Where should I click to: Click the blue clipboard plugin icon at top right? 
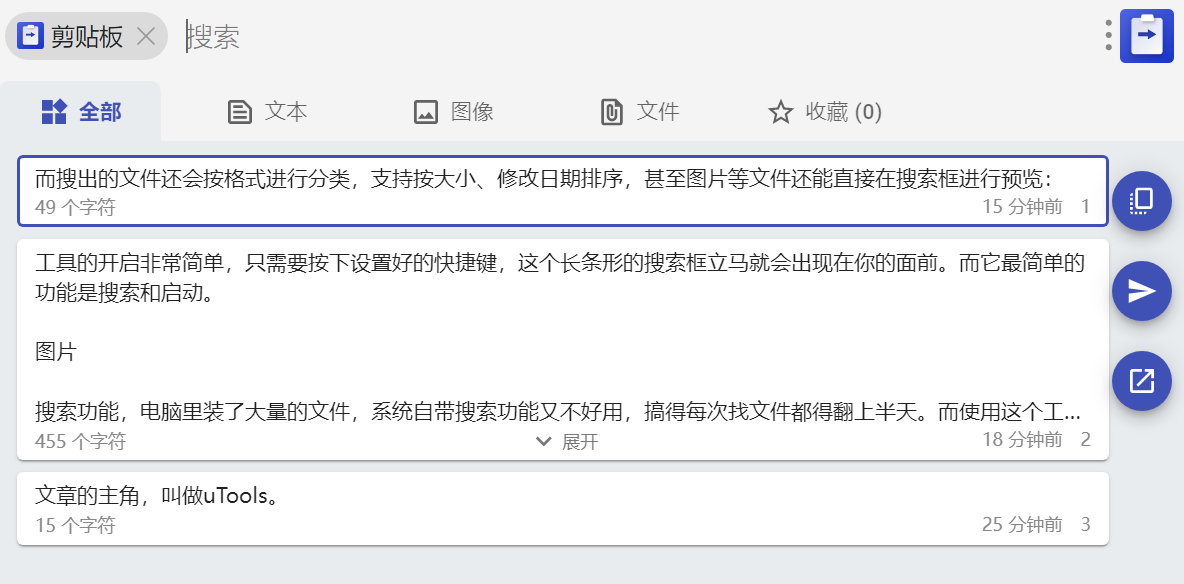1146,36
